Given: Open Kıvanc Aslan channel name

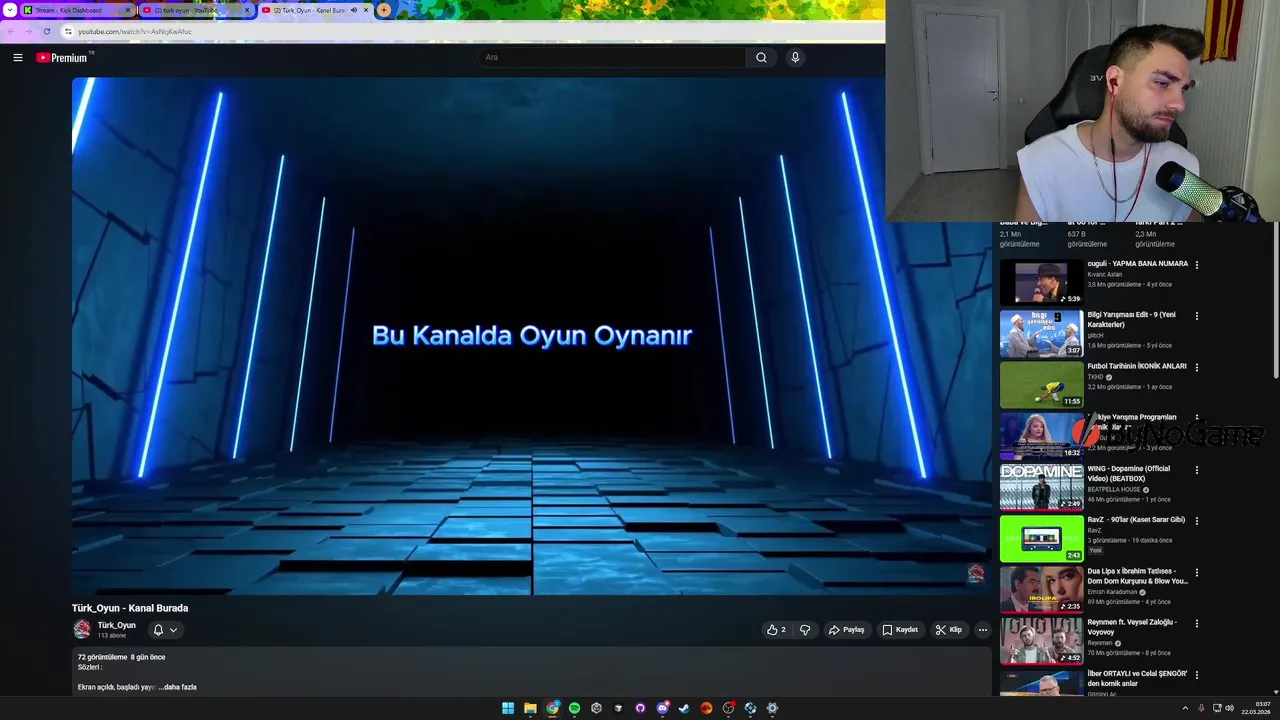Looking at the screenshot, I should pyautogui.click(x=1105, y=274).
